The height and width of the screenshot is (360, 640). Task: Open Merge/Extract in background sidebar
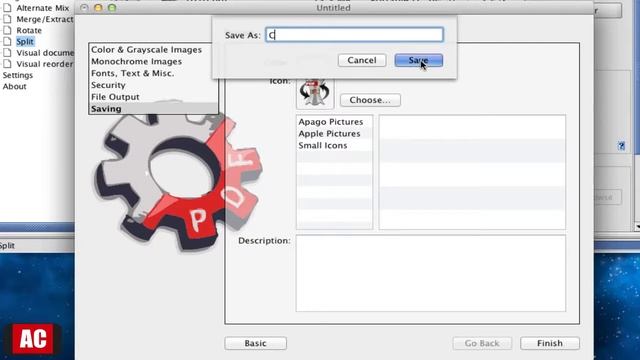[45, 19]
